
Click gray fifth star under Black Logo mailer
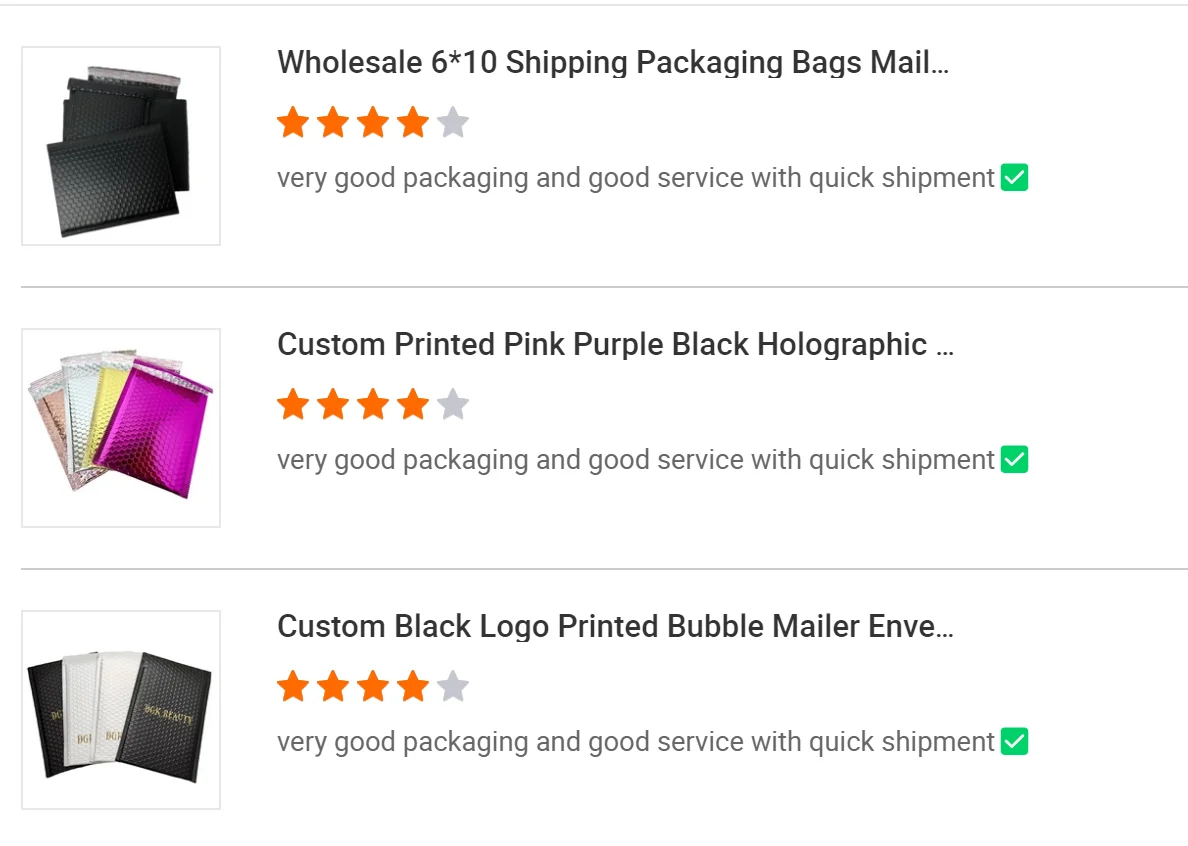(453, 687)
